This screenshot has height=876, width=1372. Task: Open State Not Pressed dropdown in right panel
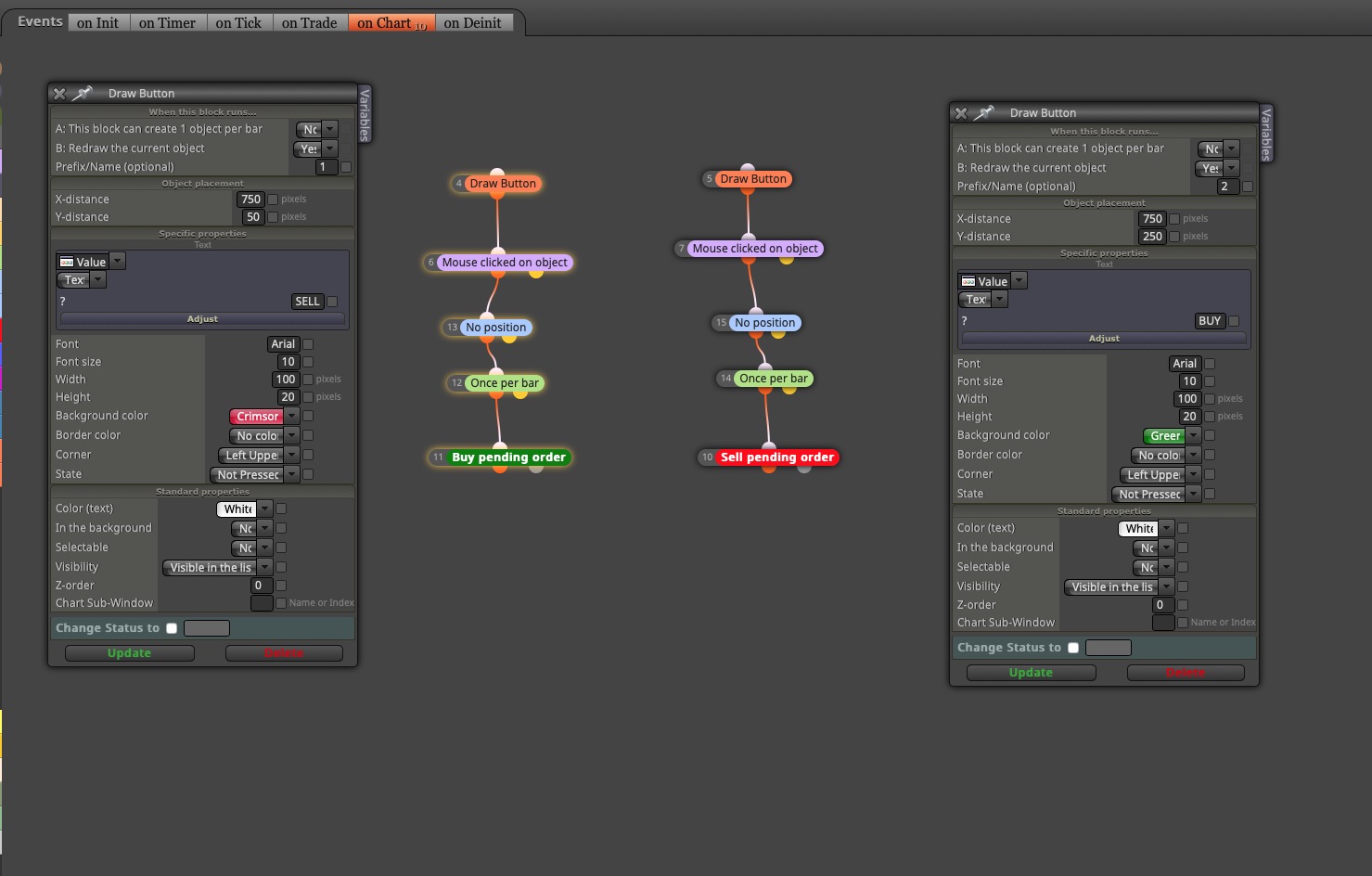1156,494
